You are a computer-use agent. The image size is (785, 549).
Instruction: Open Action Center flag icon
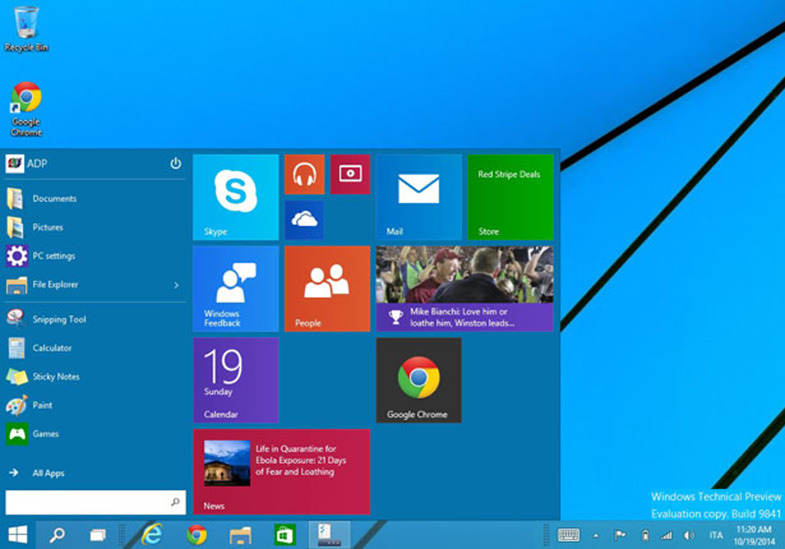click(x=620, y=535)
